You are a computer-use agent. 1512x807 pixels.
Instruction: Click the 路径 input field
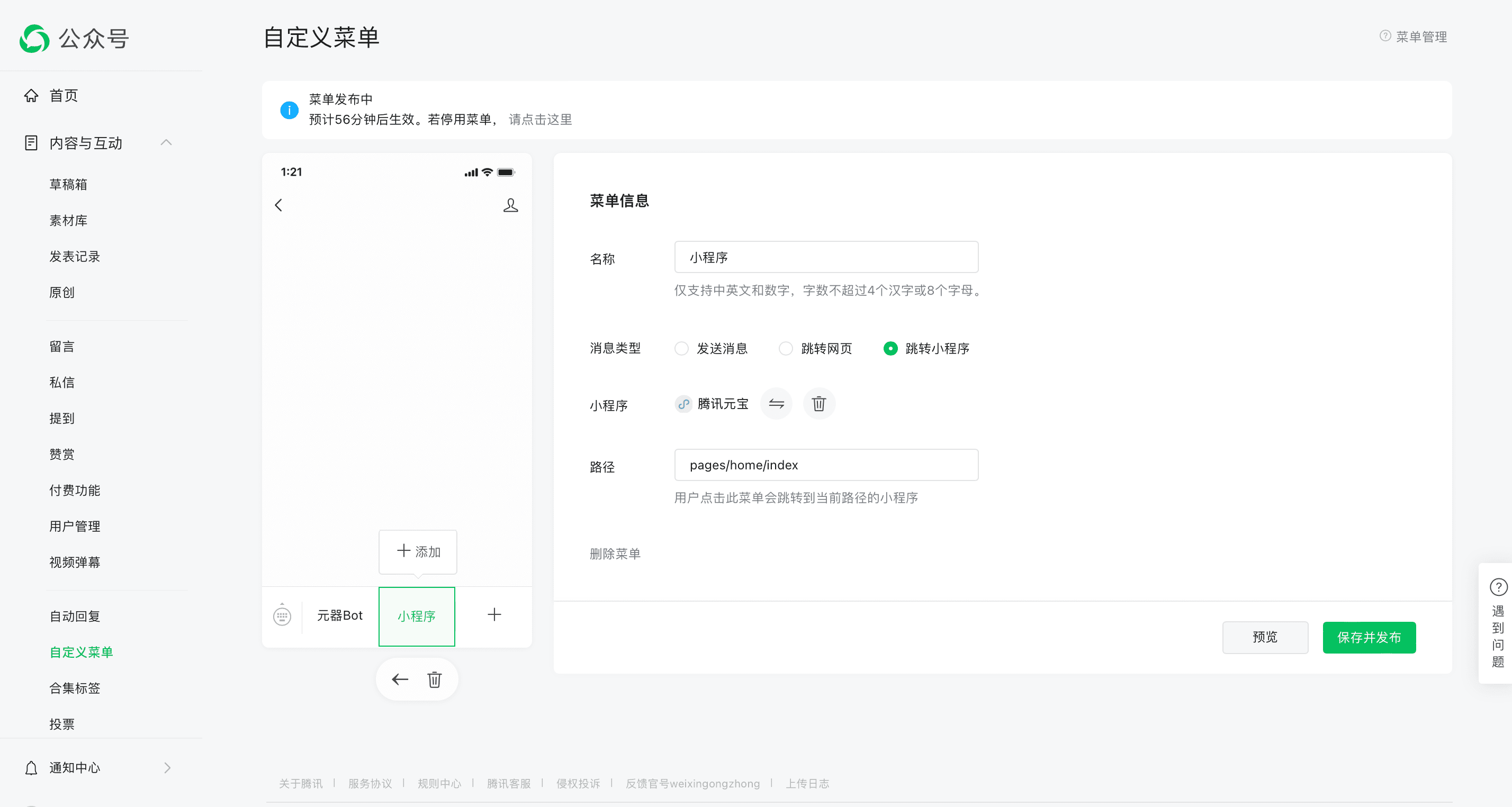(x=826, y=465)
